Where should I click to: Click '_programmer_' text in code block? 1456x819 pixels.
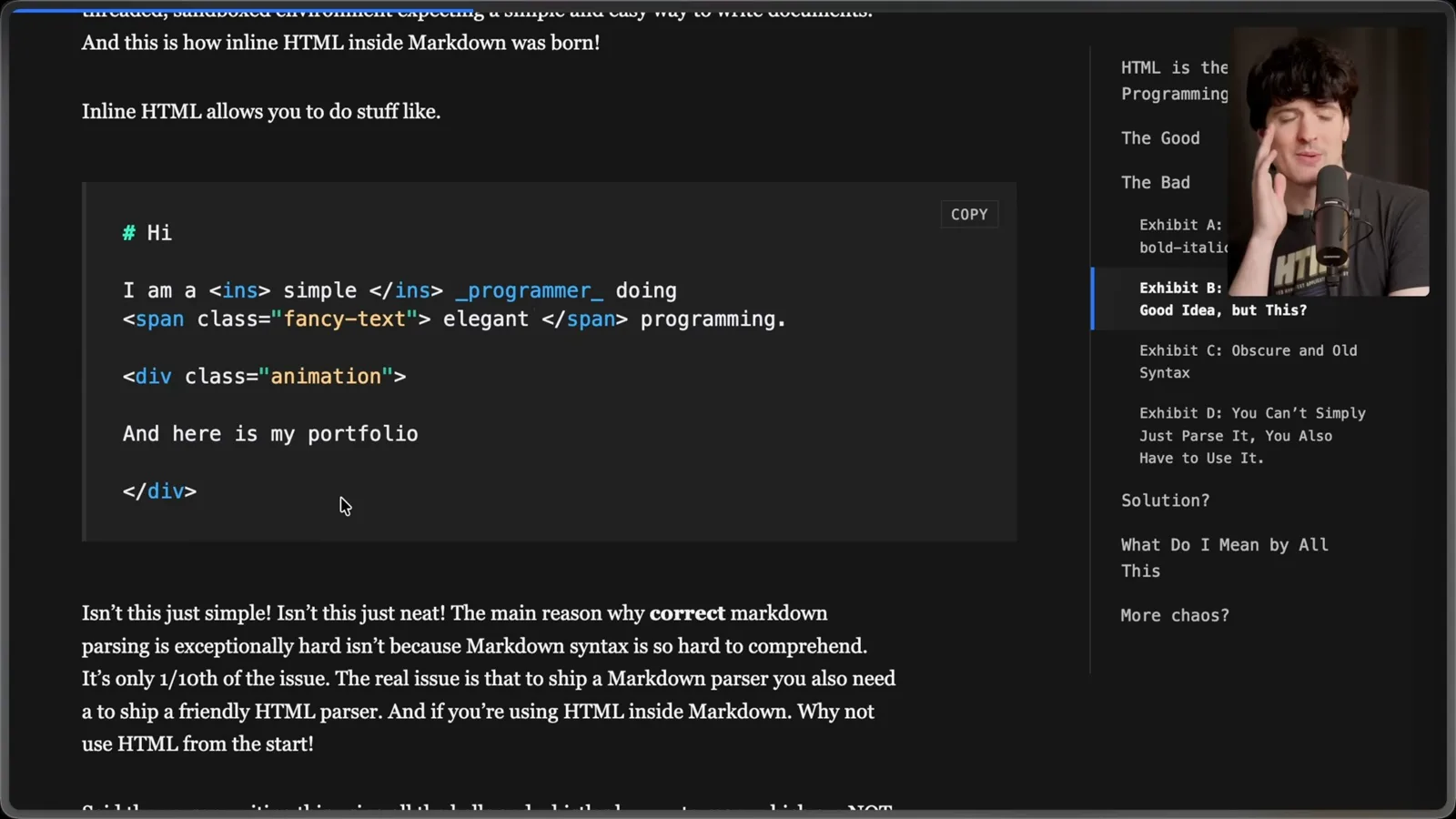[x=529, y=291]
